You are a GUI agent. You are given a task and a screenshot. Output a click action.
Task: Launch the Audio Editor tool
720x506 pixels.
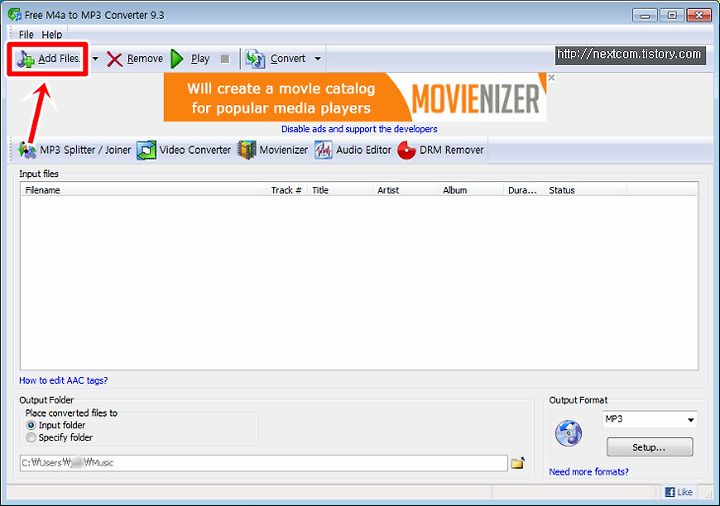coord(353,150)
